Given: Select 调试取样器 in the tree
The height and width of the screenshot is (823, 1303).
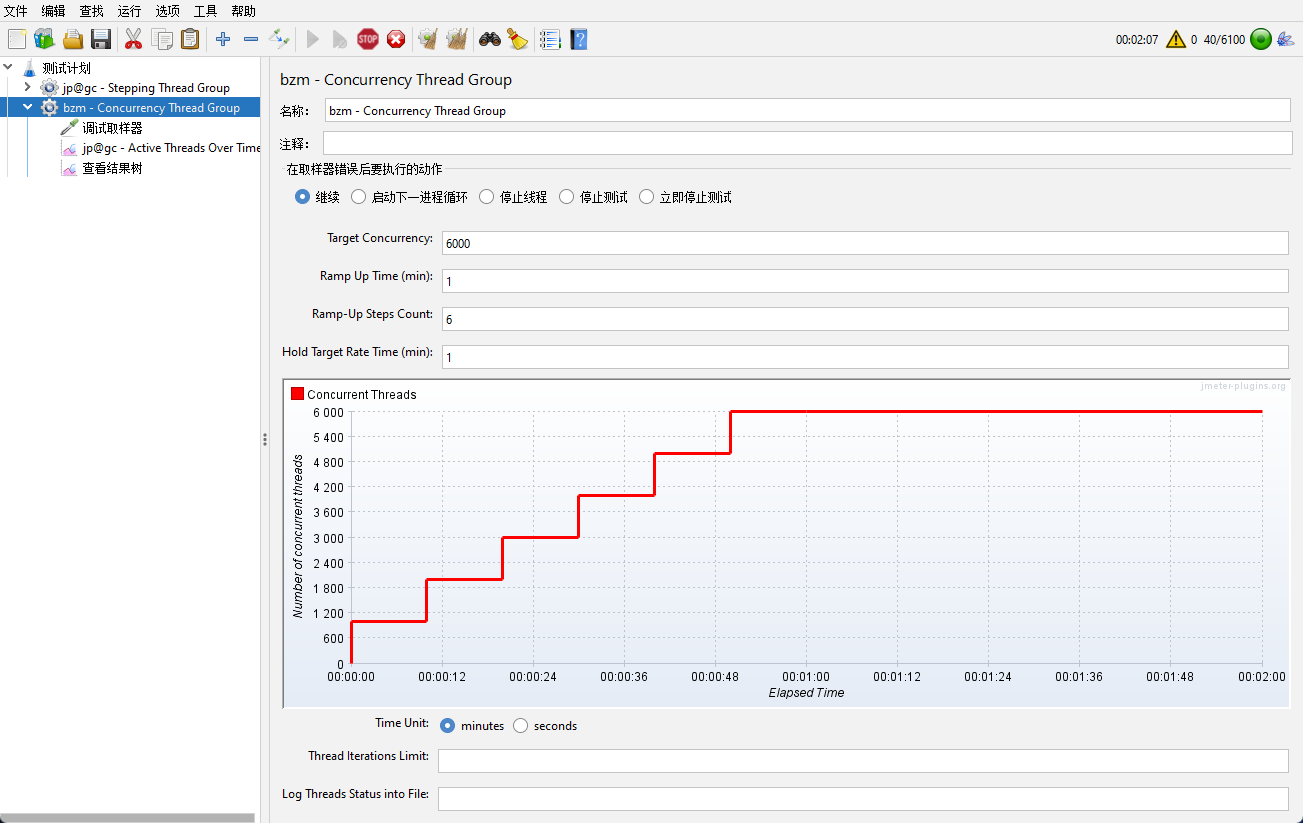Looking at the screenshot, I should (x=112, y=128).
